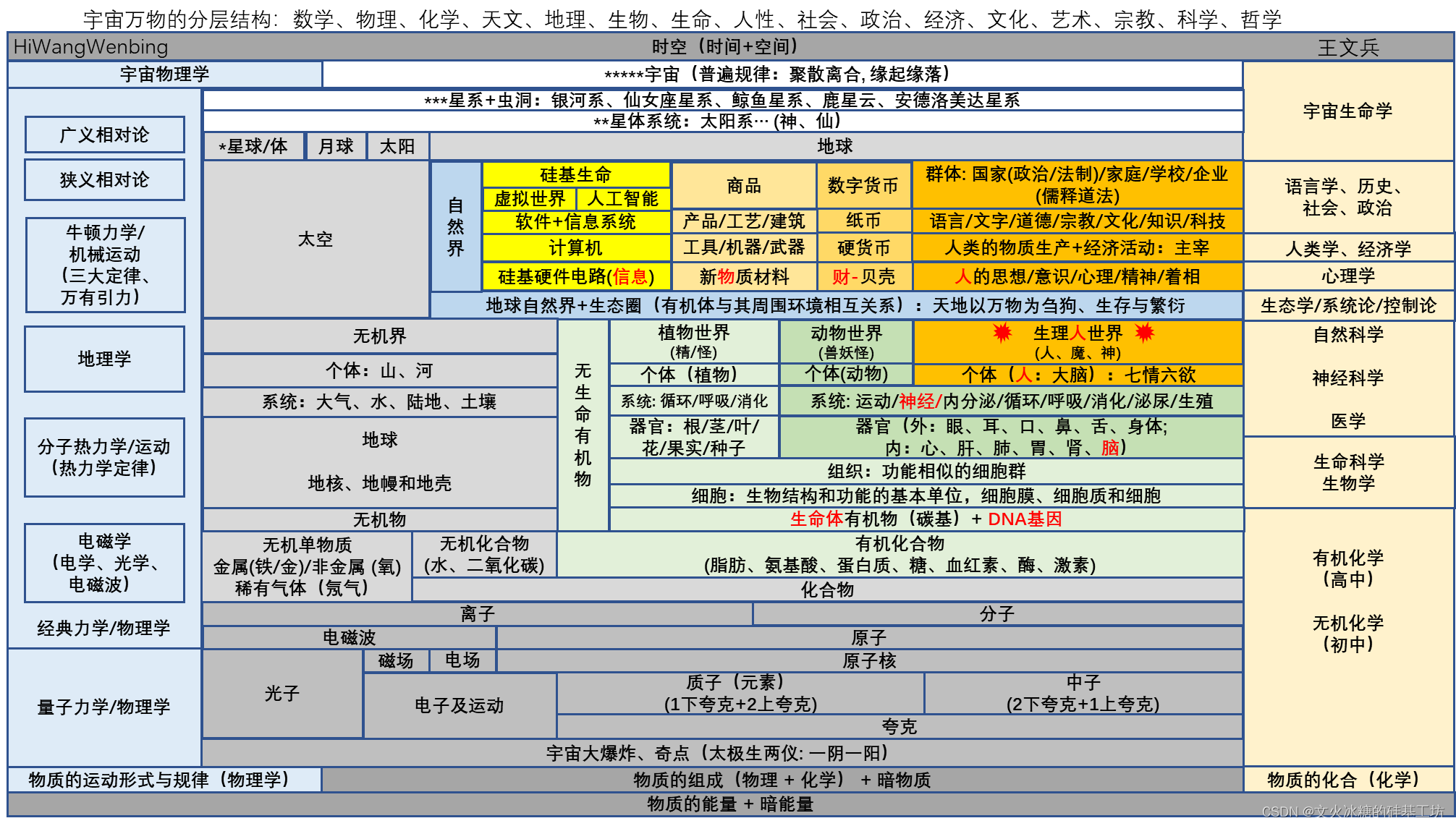Click the 虚拟世界 cell
The width and height of the screenshot is (1456, 826).
coord(530,198)
